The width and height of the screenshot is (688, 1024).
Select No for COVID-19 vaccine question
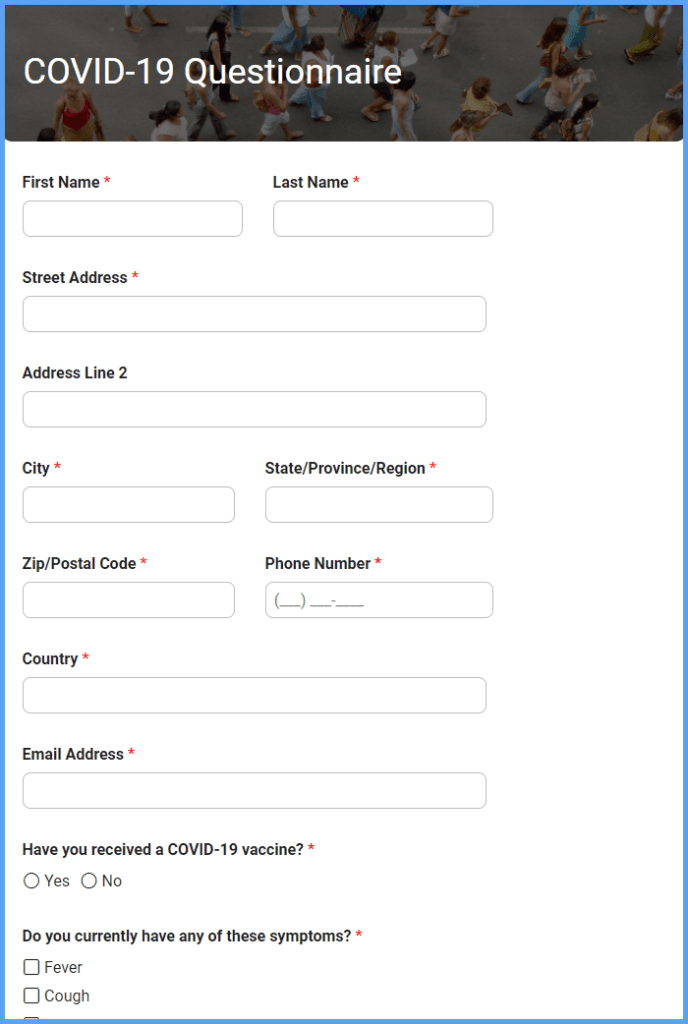89,881
